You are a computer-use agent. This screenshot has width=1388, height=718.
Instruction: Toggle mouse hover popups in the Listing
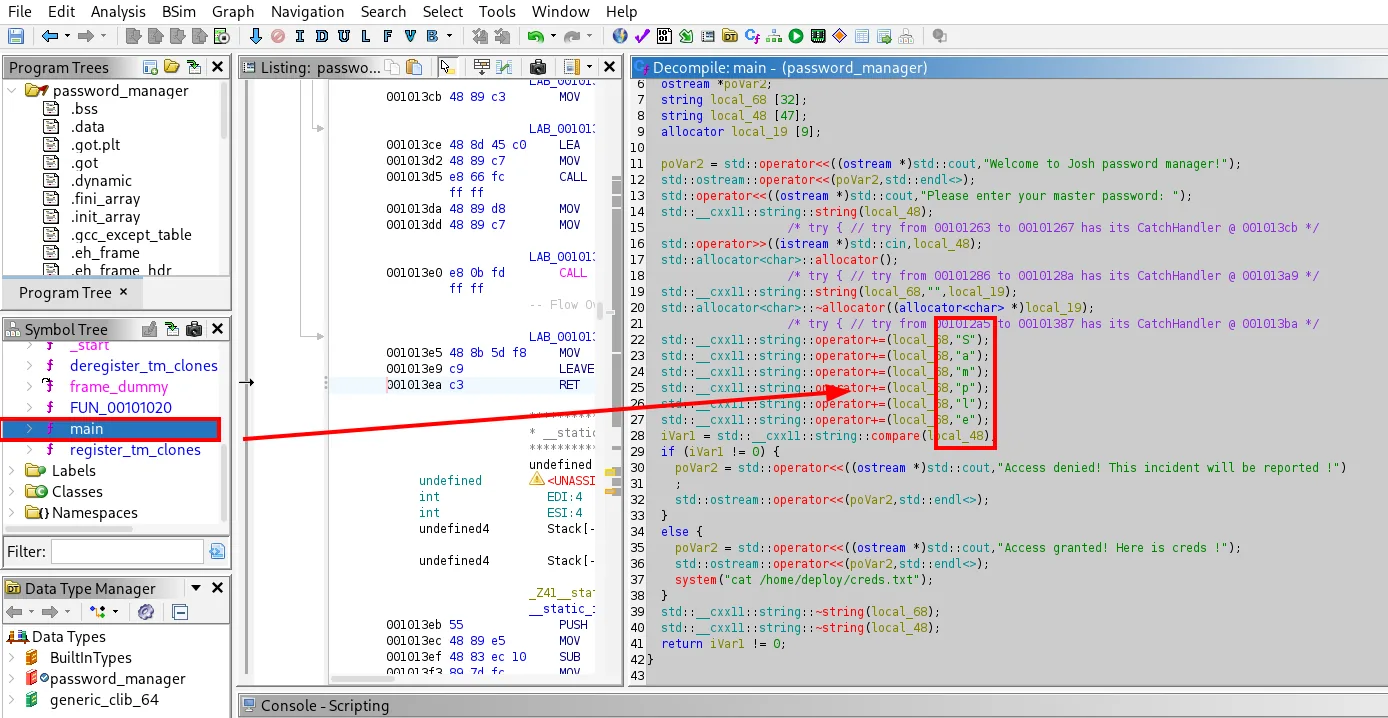coord(446,67)
